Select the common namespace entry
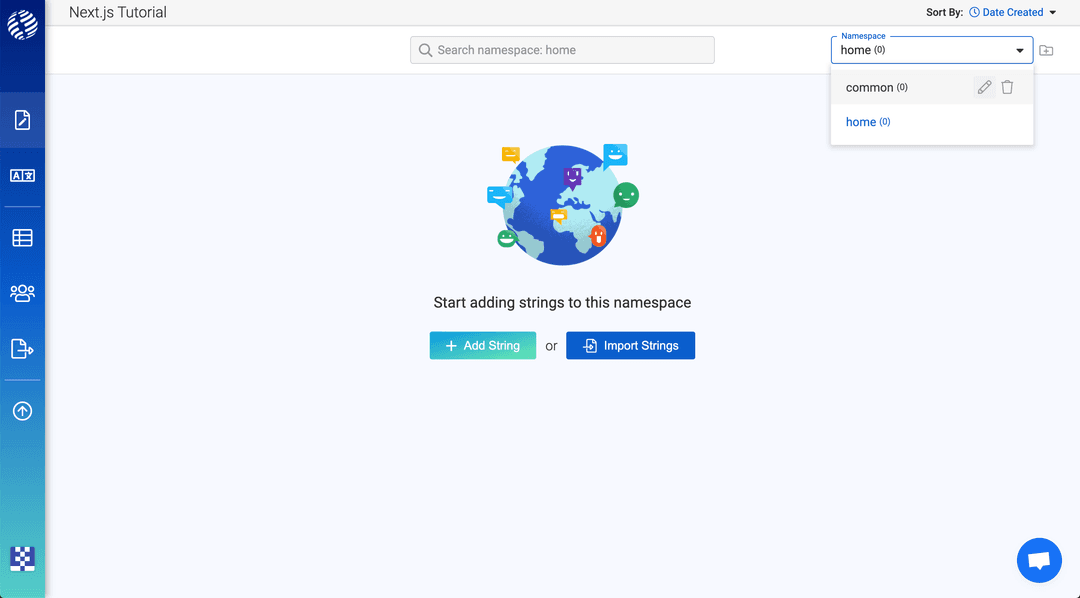The width and height of the screenshot is (1080, 598). coord(876,87)
